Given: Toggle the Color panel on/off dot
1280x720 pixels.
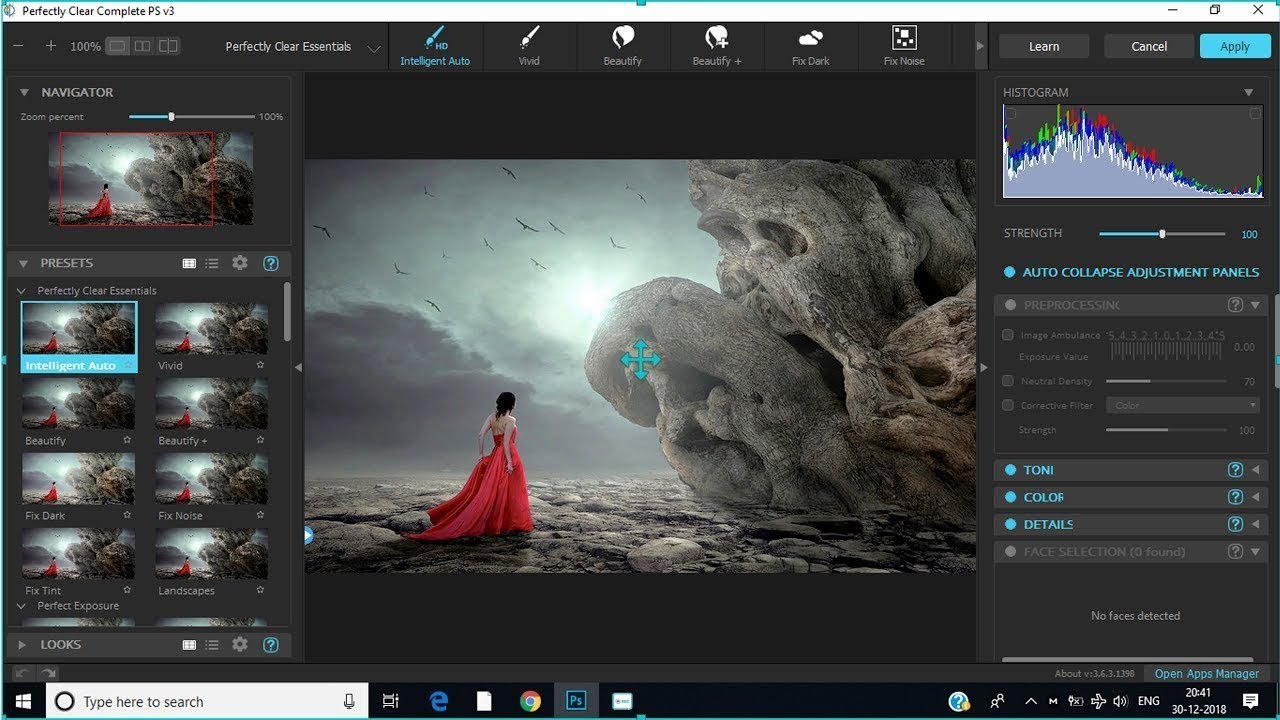Looking at the screenshot, I should pyautogui.click(x=1010, y=497).
